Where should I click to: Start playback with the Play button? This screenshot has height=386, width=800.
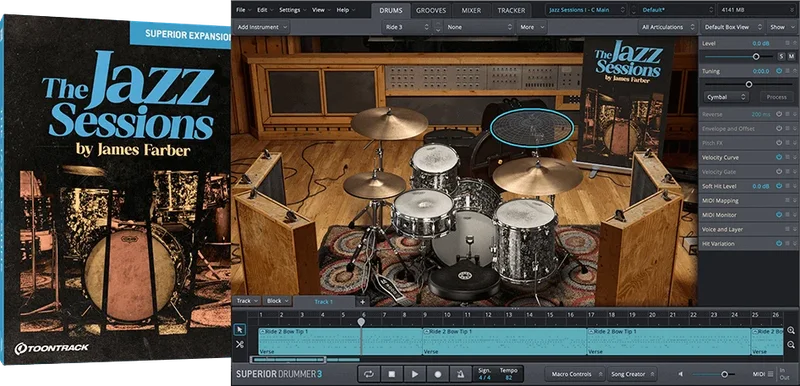(415, 374)
